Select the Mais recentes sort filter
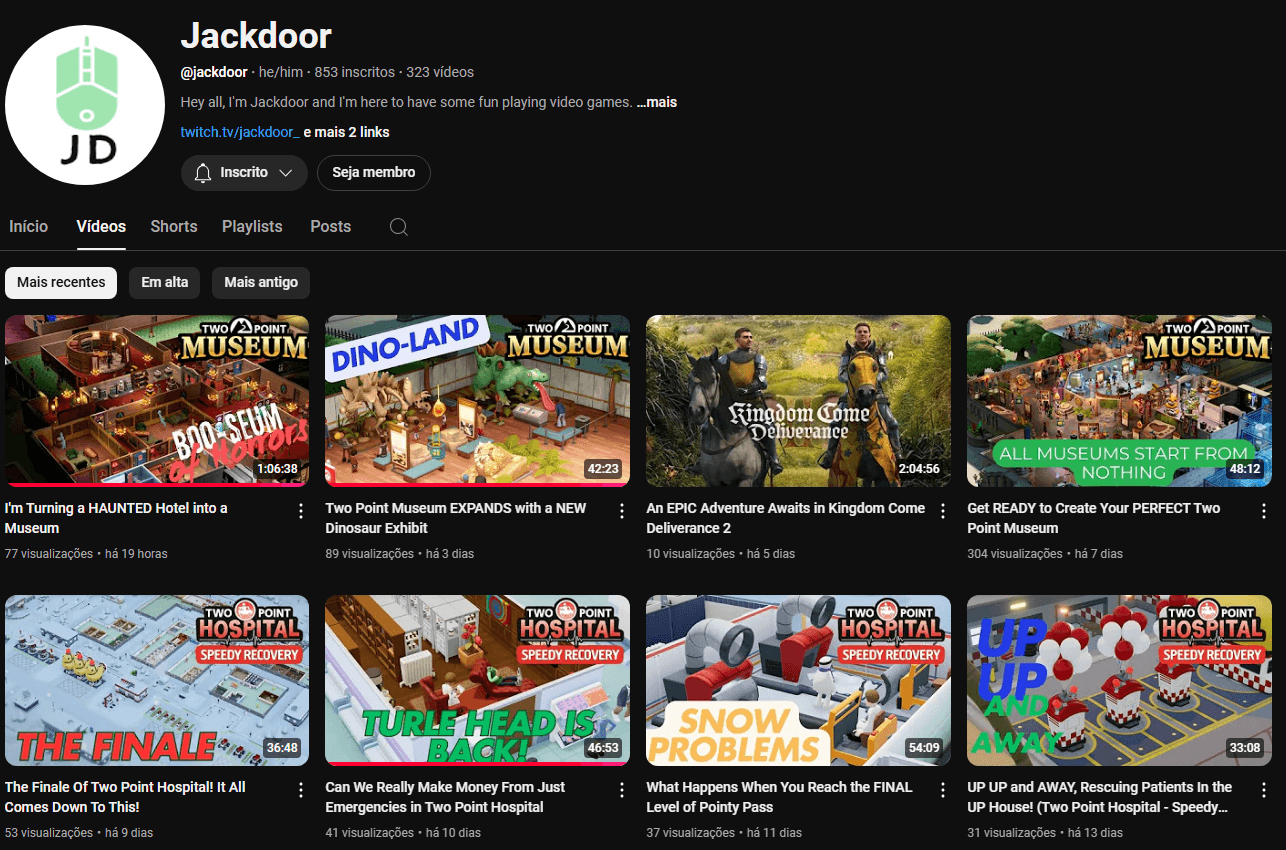 pos(61,283)
